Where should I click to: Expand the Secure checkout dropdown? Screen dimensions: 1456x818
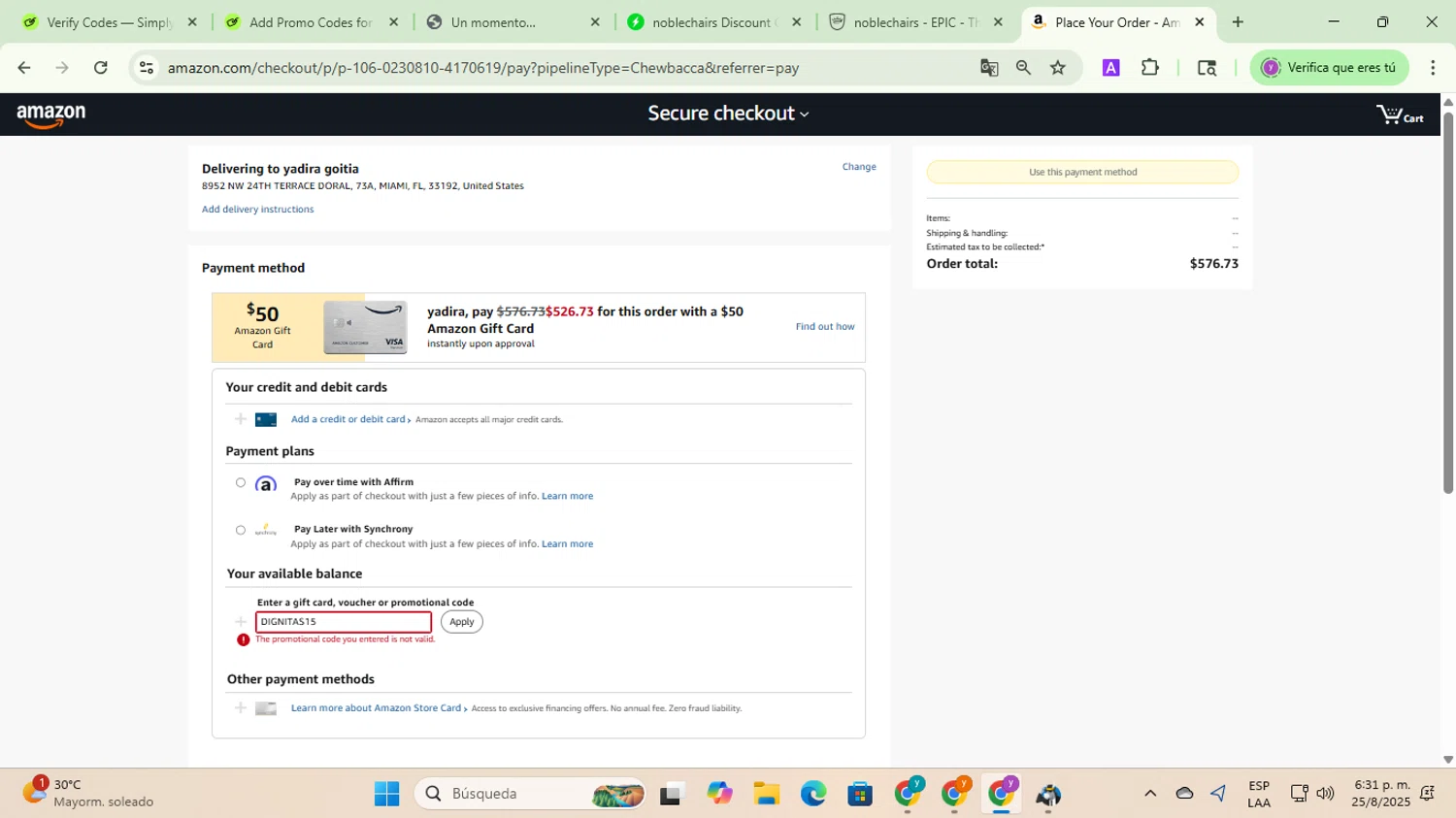[x=728, y=114]
